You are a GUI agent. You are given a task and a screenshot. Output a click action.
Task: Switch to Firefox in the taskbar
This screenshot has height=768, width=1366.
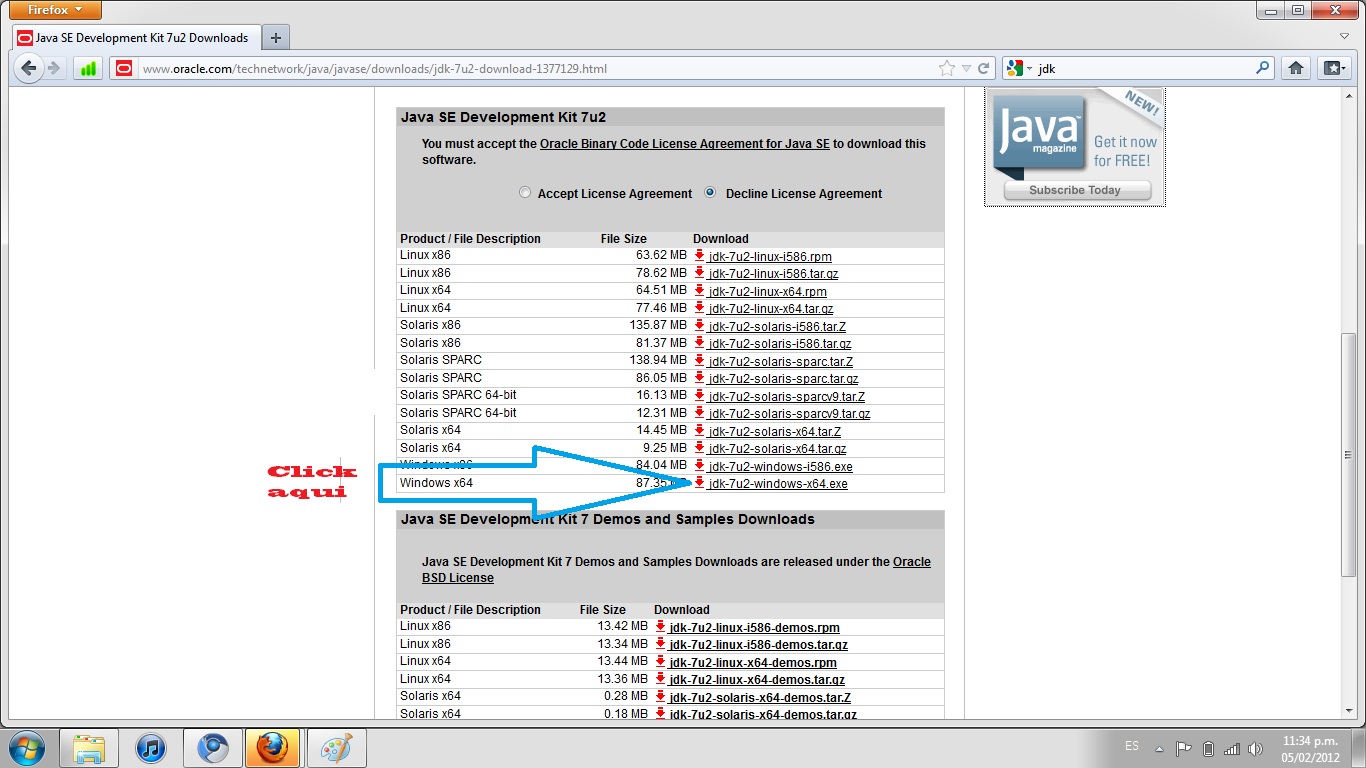273,748
